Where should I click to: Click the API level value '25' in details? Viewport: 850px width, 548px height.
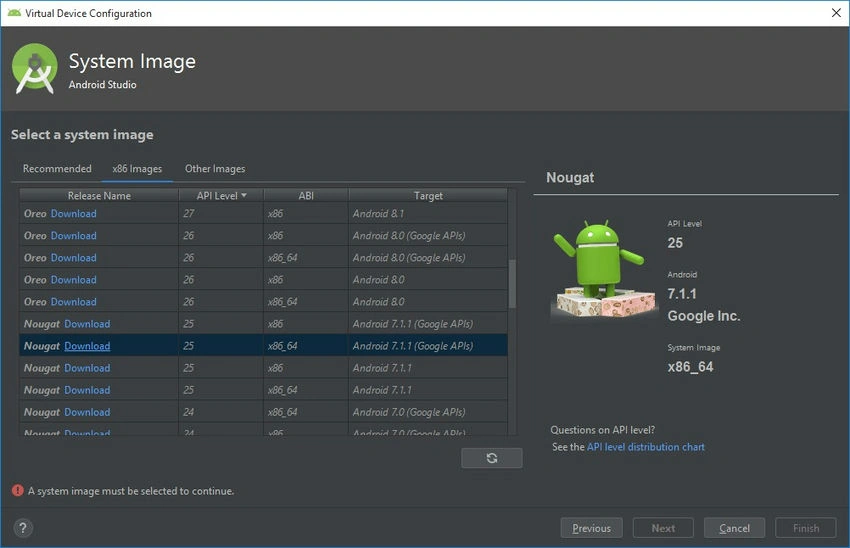coord(675,243)
